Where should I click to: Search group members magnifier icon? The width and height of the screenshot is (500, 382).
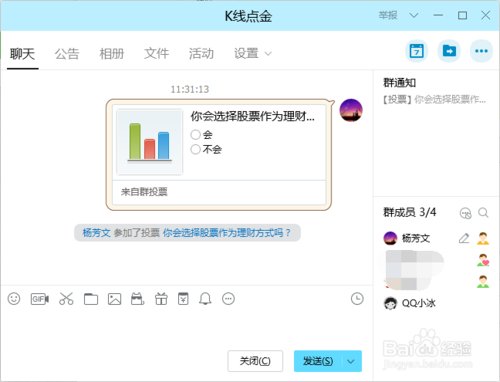click(x=483, y=212)
